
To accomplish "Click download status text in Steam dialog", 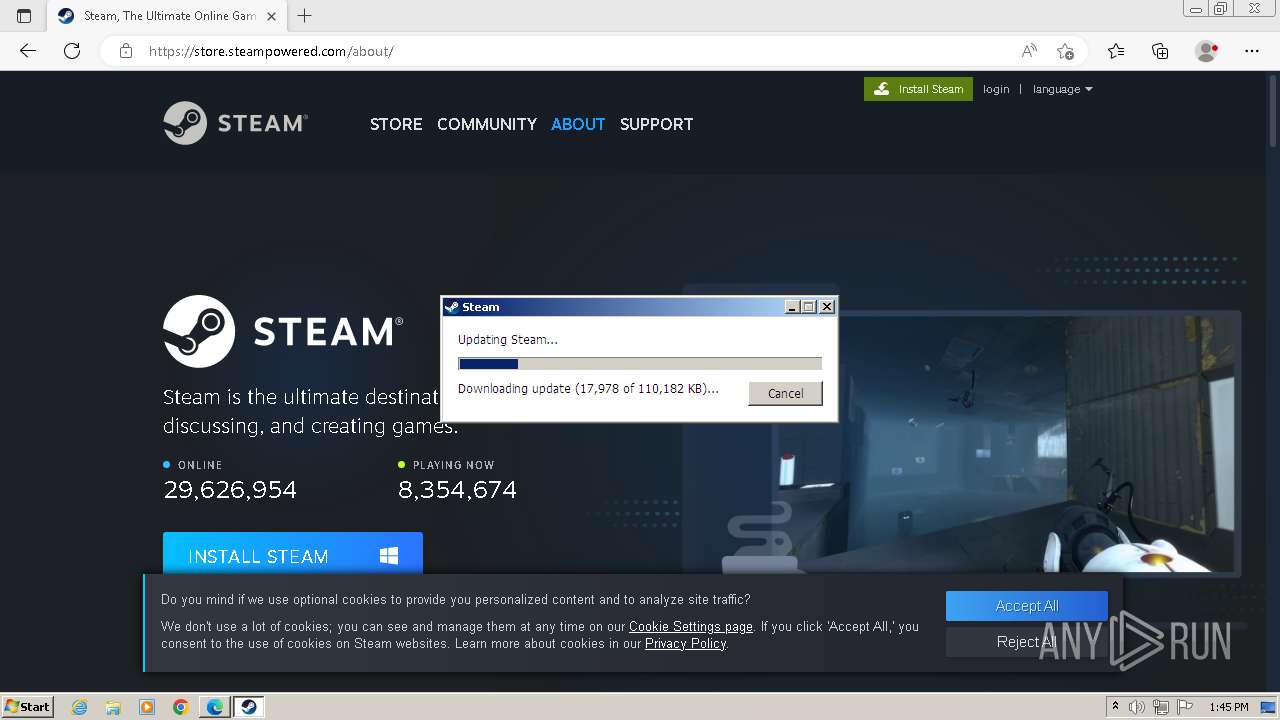I will click(x=588, y=389).
